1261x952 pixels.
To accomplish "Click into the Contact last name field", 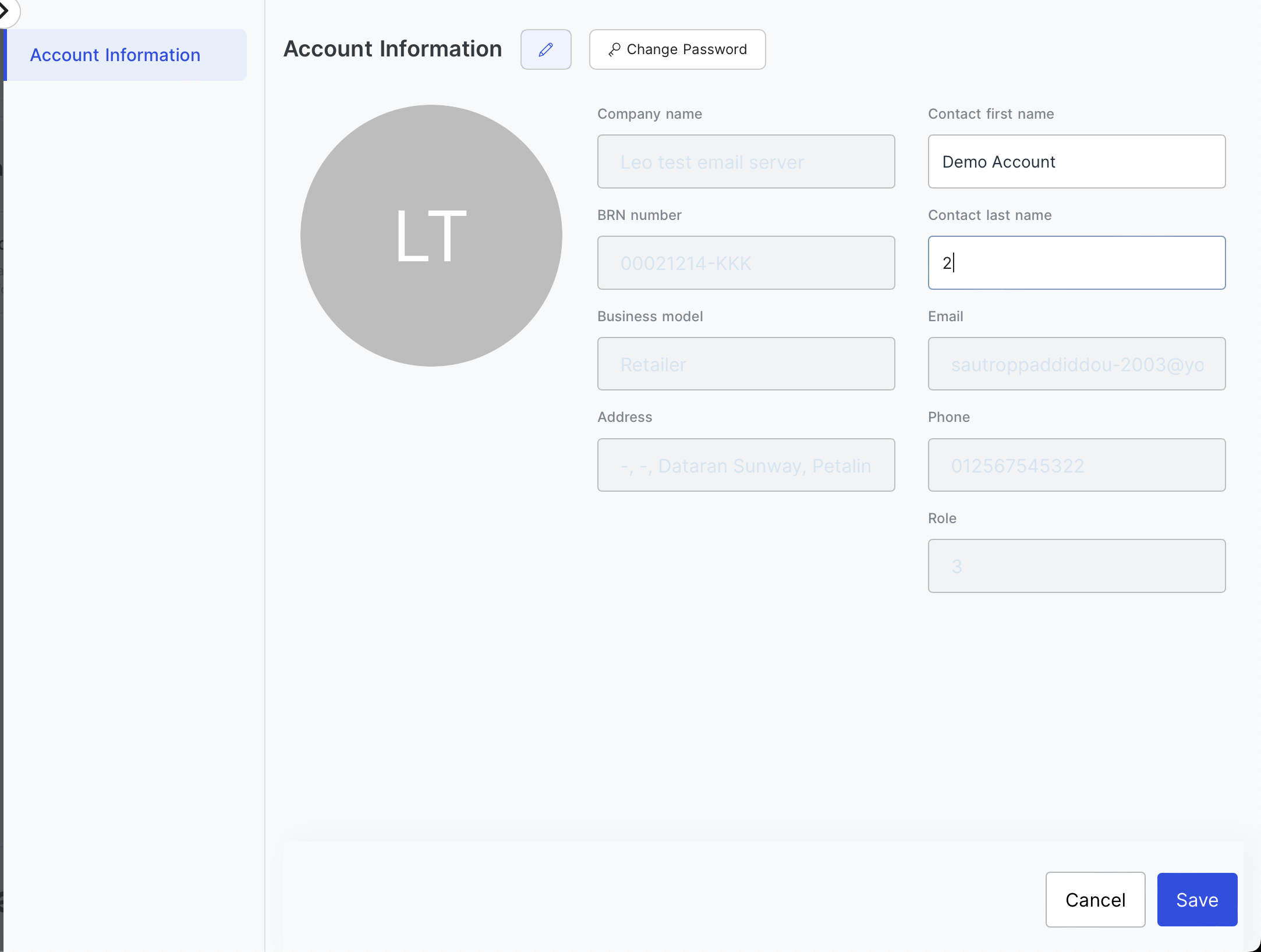I will coord(1076,263).
